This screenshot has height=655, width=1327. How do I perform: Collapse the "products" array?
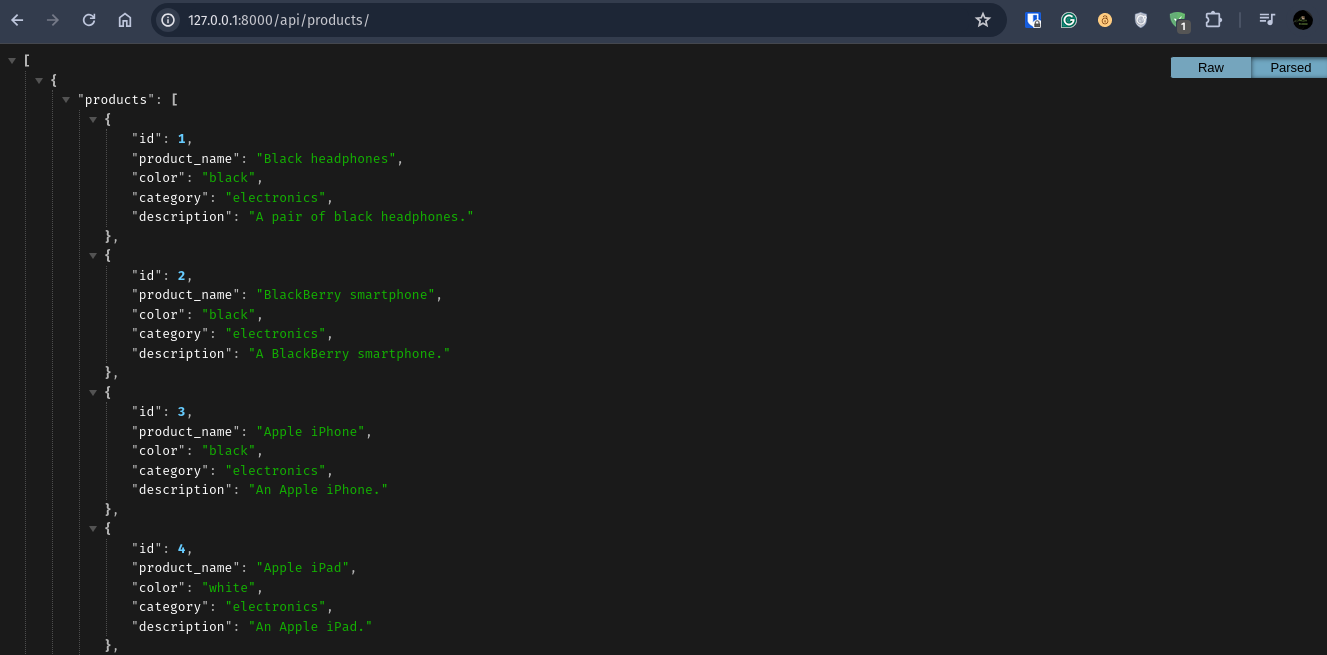point(66,100)
